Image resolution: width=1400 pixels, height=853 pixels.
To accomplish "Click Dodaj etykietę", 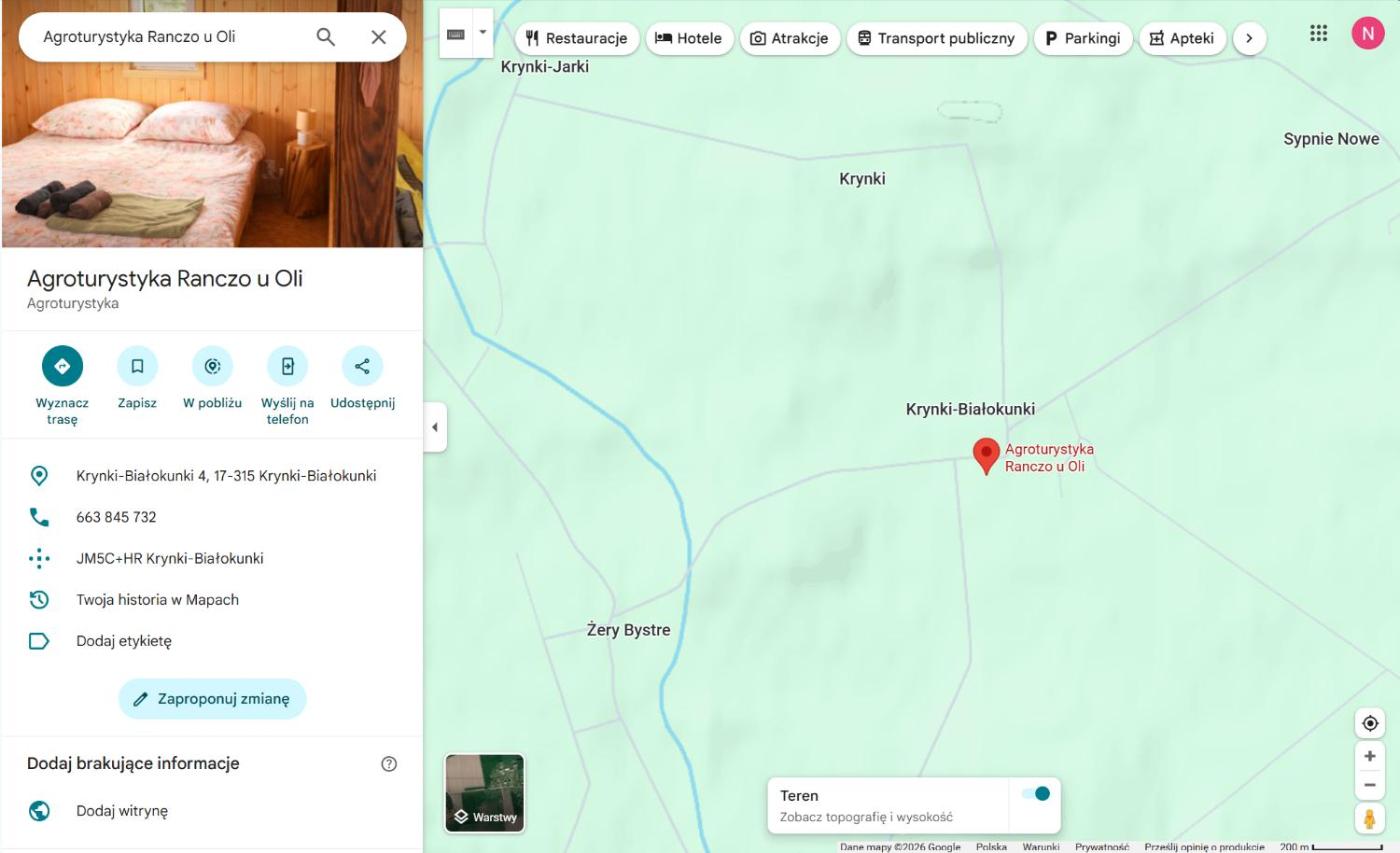I will [x=124, y=641].
